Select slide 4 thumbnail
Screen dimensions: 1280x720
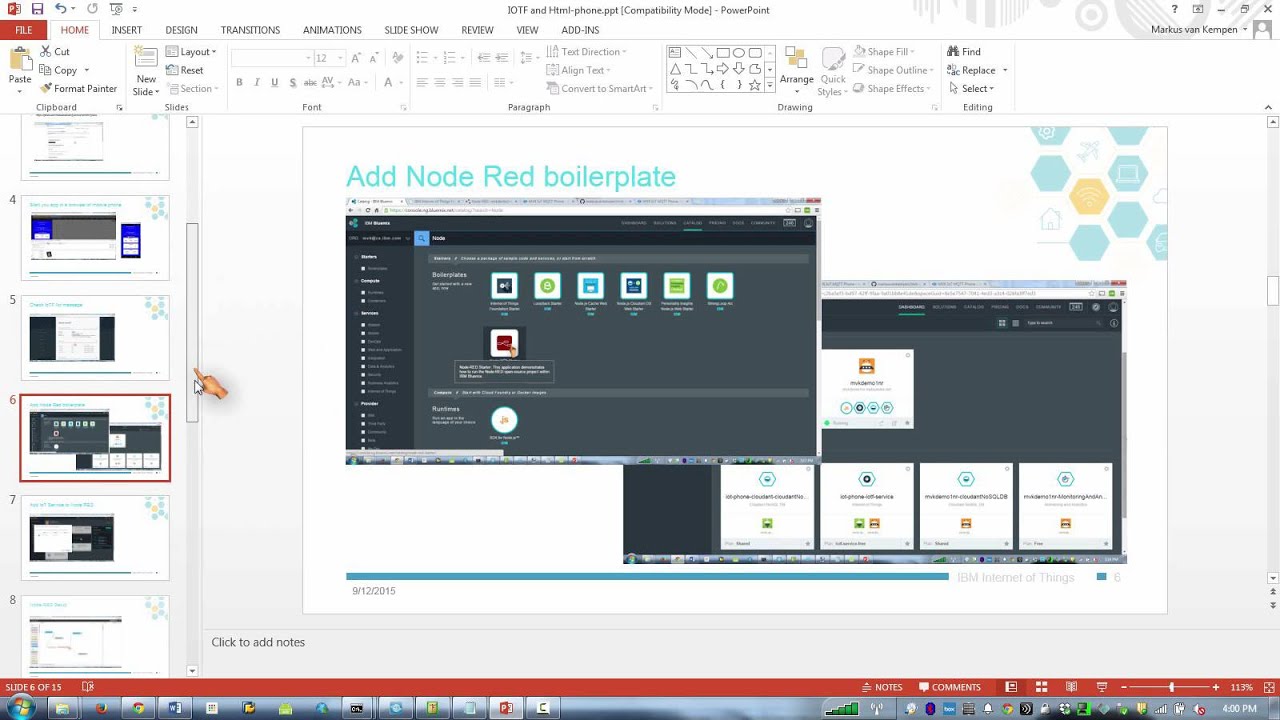tap(95, 238)
